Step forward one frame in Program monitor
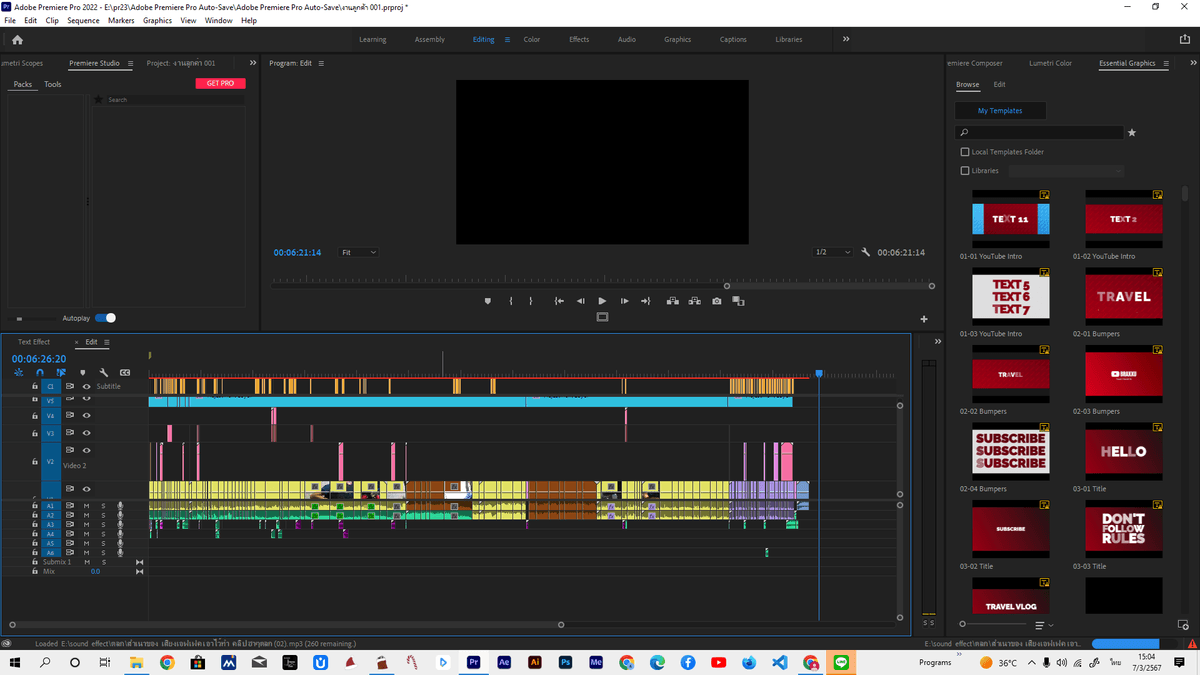This screenshot has height=675, width=1200. (624, 301)
